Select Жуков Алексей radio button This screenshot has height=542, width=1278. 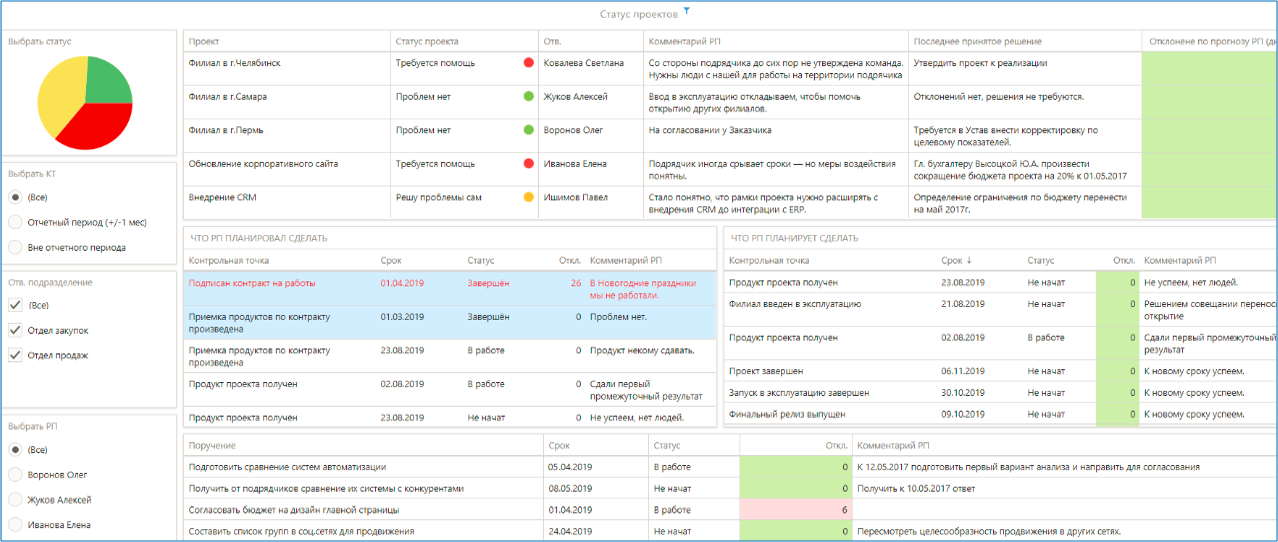pos(15,500)
